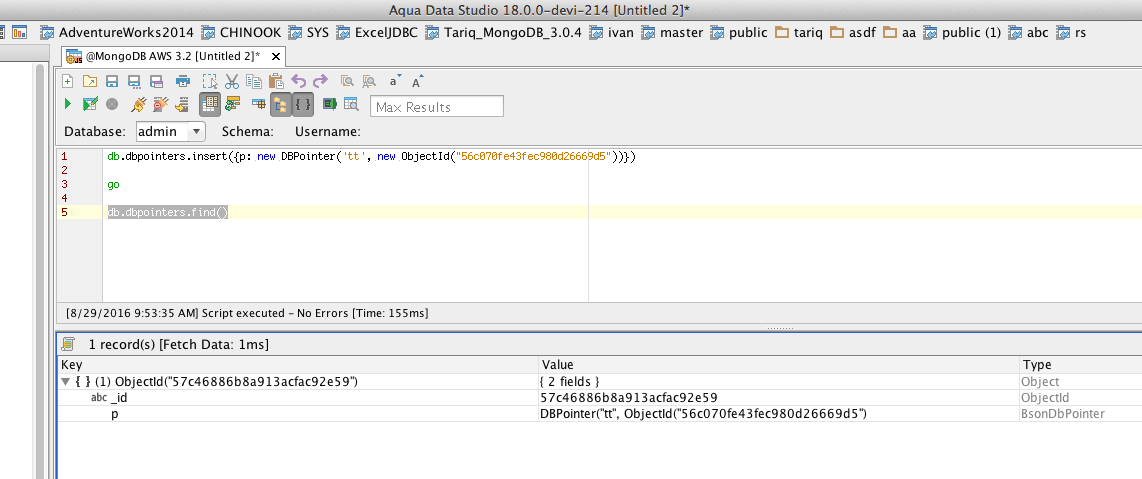
Task: Click the Type column header
Action: [1081, 365]
